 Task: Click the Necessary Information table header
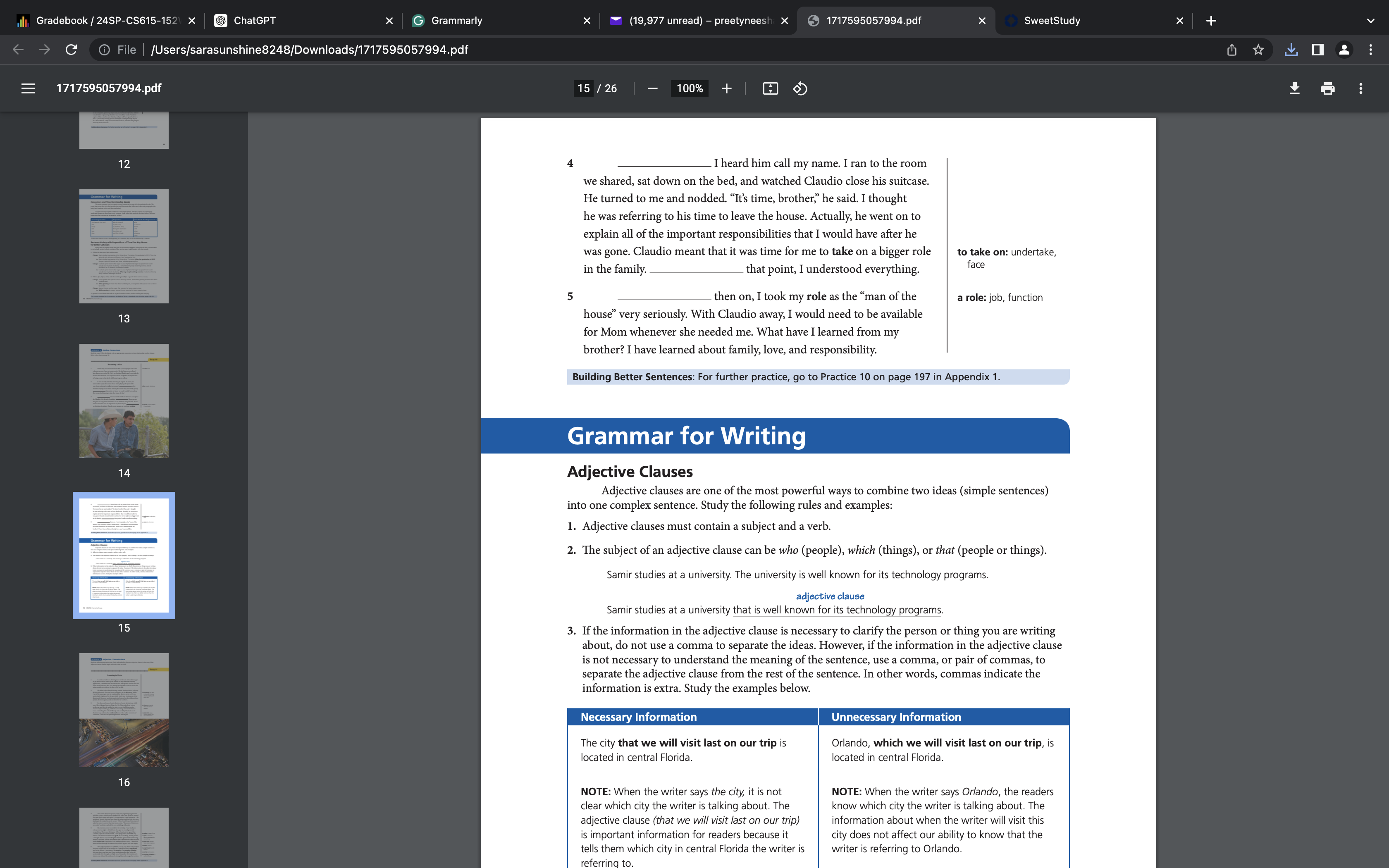[638, 717]
